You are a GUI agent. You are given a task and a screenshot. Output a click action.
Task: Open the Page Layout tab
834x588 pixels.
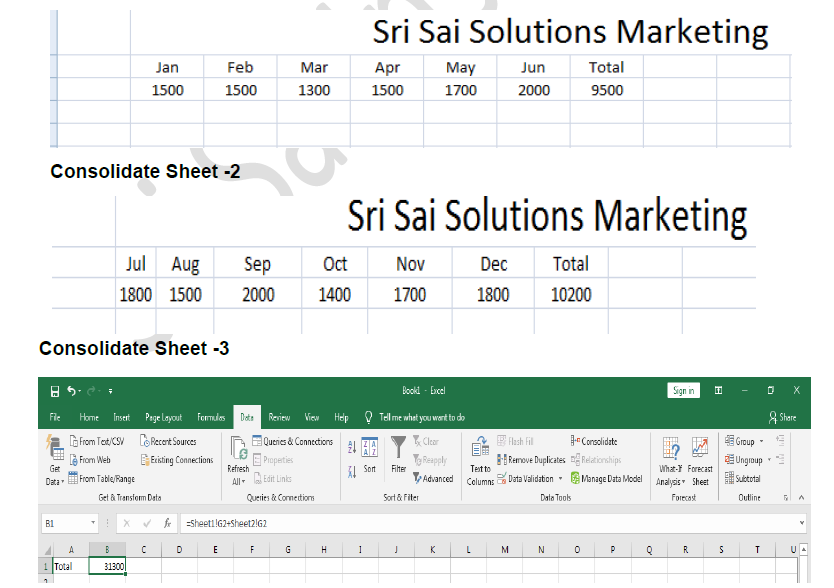[164, 417]
